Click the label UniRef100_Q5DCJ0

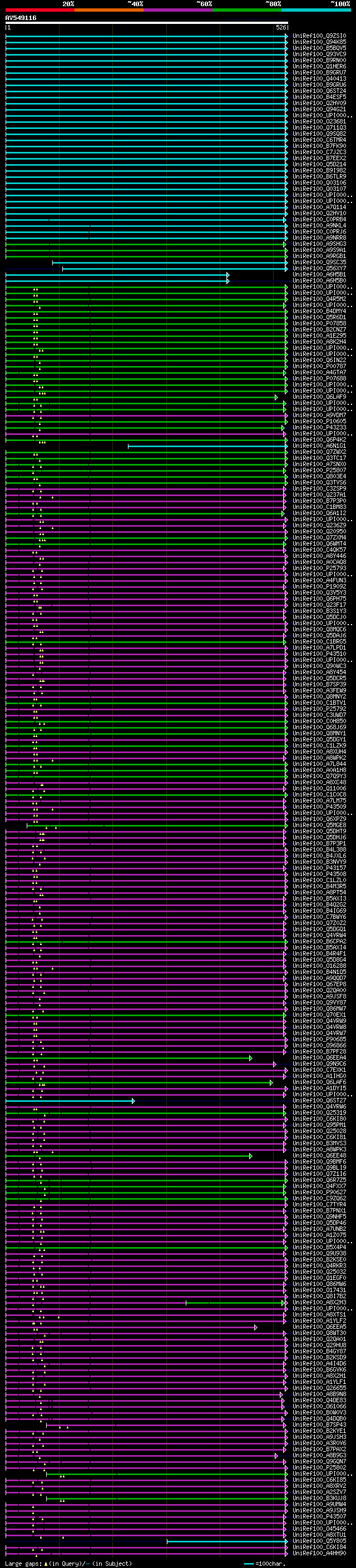tap(319, 618)
